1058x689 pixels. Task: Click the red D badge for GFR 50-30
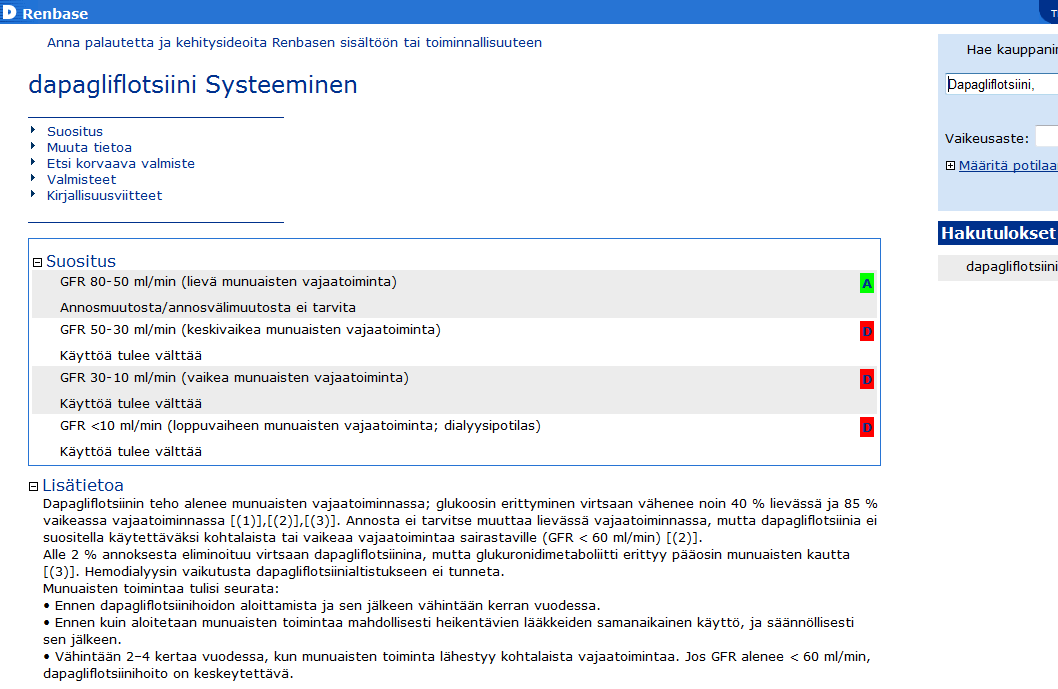(867, 331)
